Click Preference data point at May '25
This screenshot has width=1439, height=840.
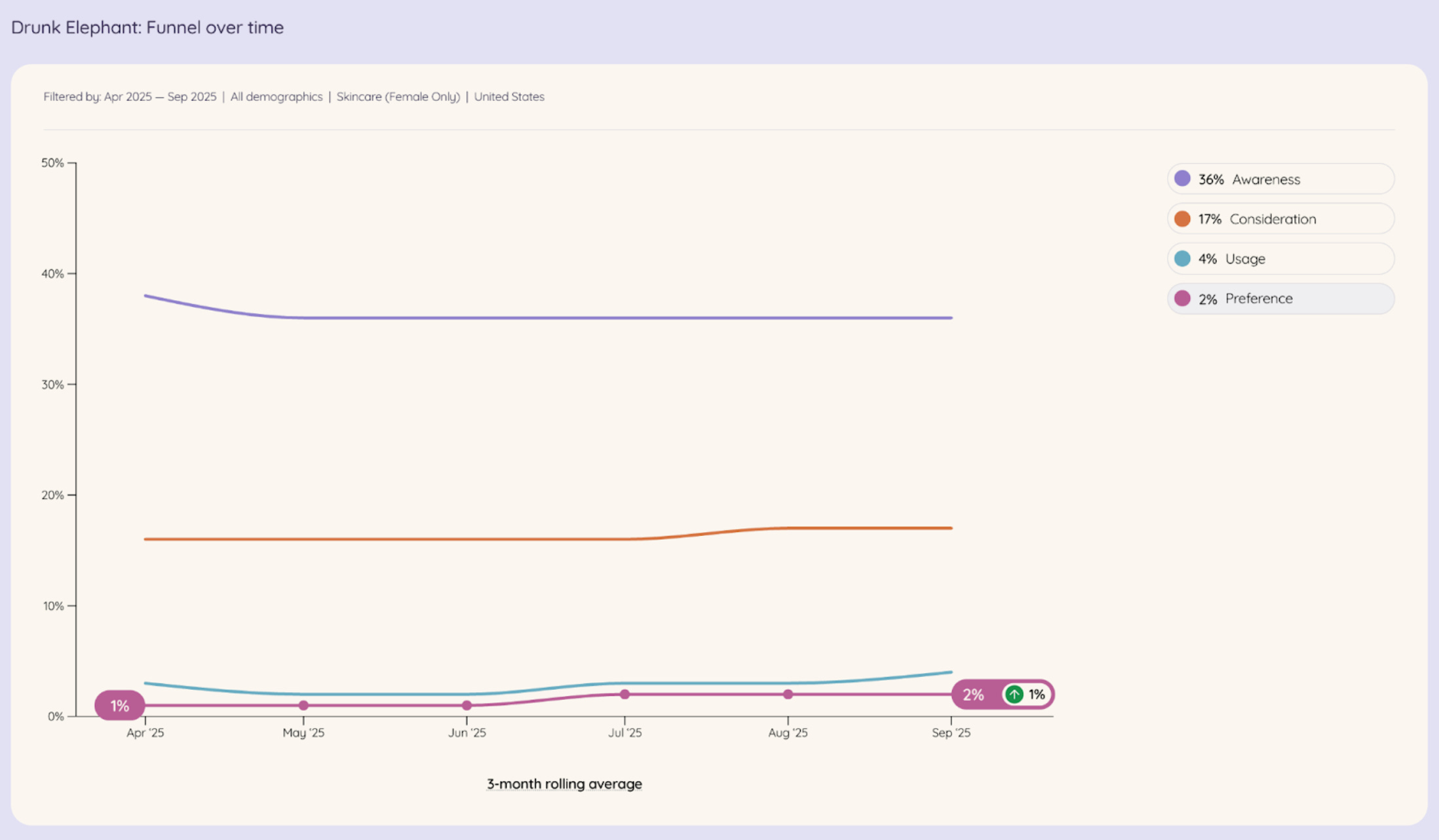coord(303,706)
